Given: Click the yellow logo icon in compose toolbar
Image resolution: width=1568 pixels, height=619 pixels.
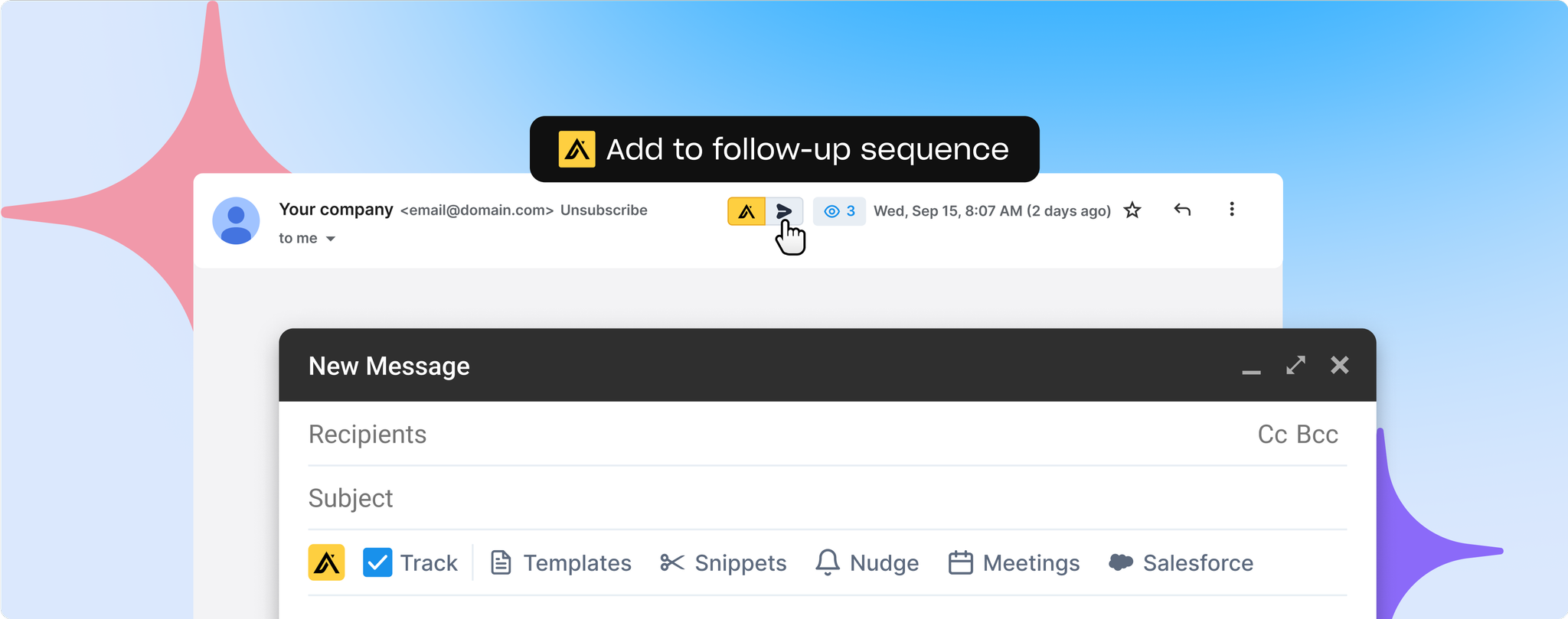Looking at the screenshot, I should pyautogui.click(x=326, y=562).
